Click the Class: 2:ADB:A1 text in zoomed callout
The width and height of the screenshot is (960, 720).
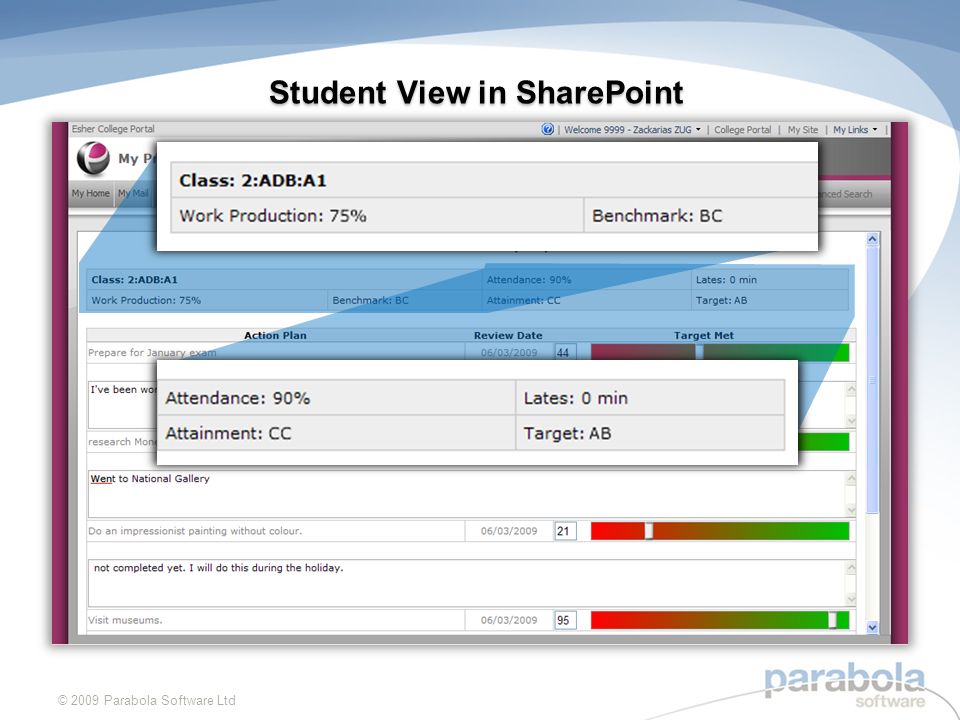253,181
